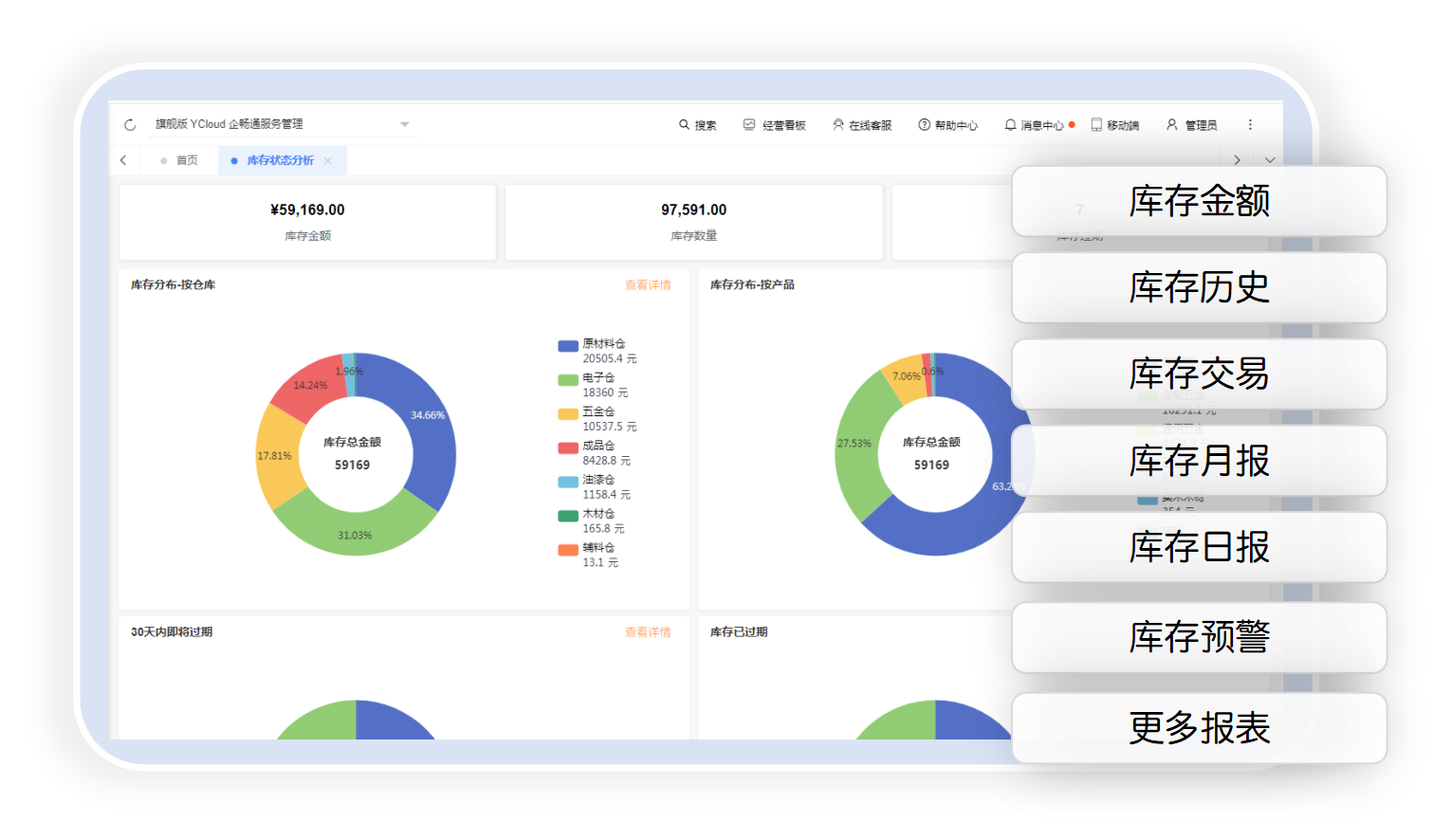Expand the YCloud edition selector dropdown
Viewport: 1452px width, 840px height.
[x=404, y=124]
